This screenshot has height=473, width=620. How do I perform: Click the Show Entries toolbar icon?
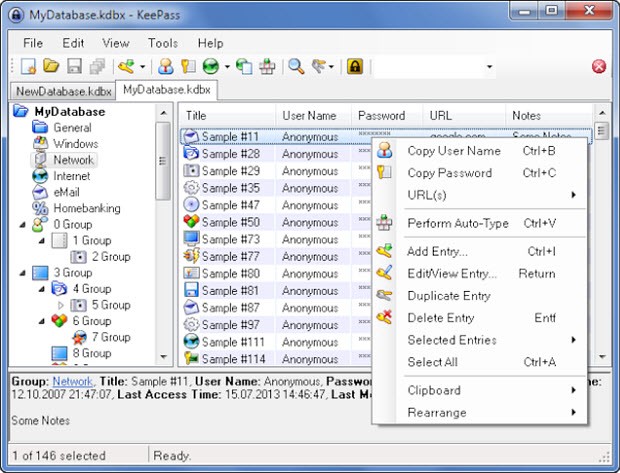319,66
